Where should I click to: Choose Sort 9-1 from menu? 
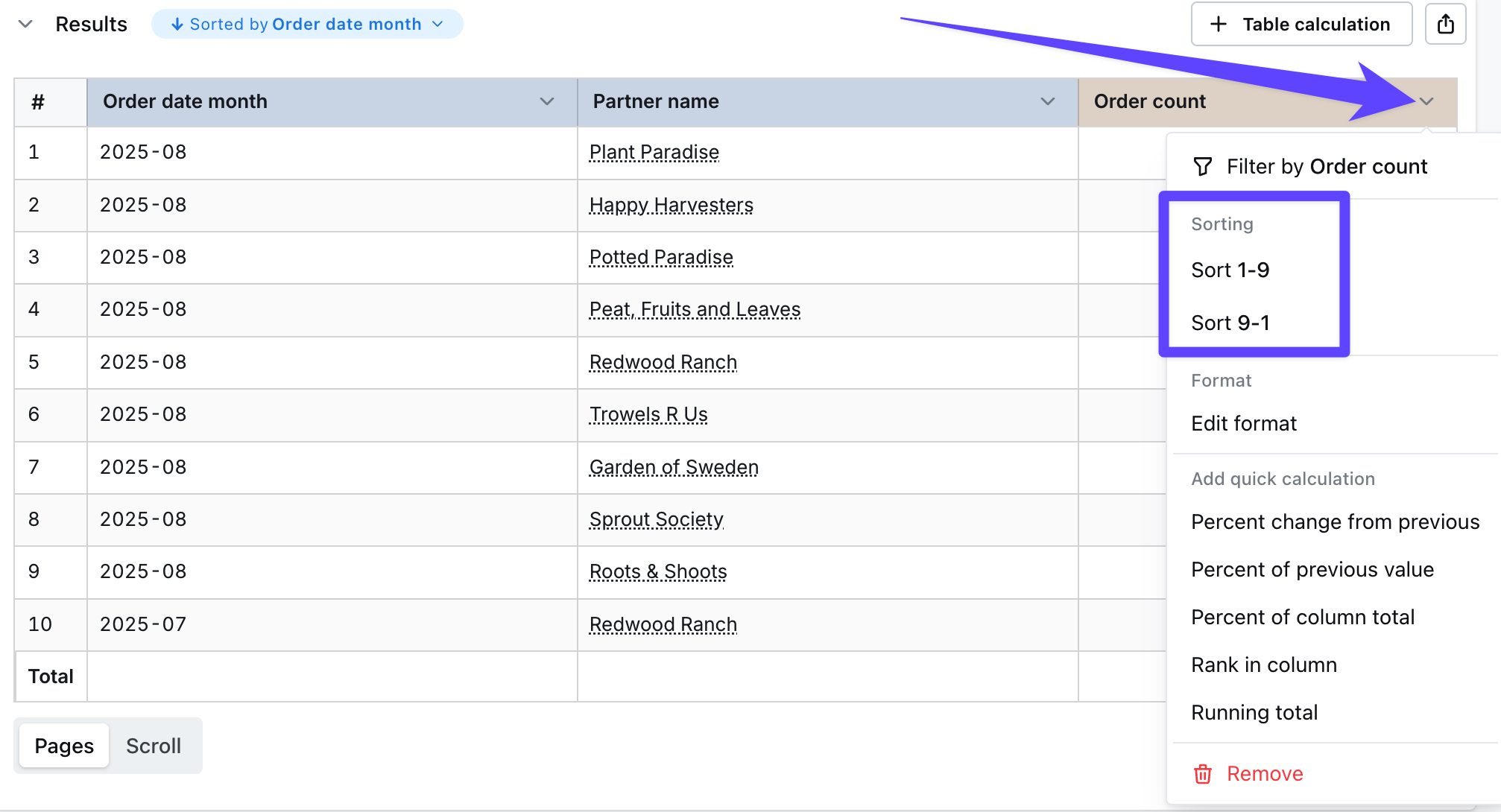pyautogui.click(x=1230, y=323)
